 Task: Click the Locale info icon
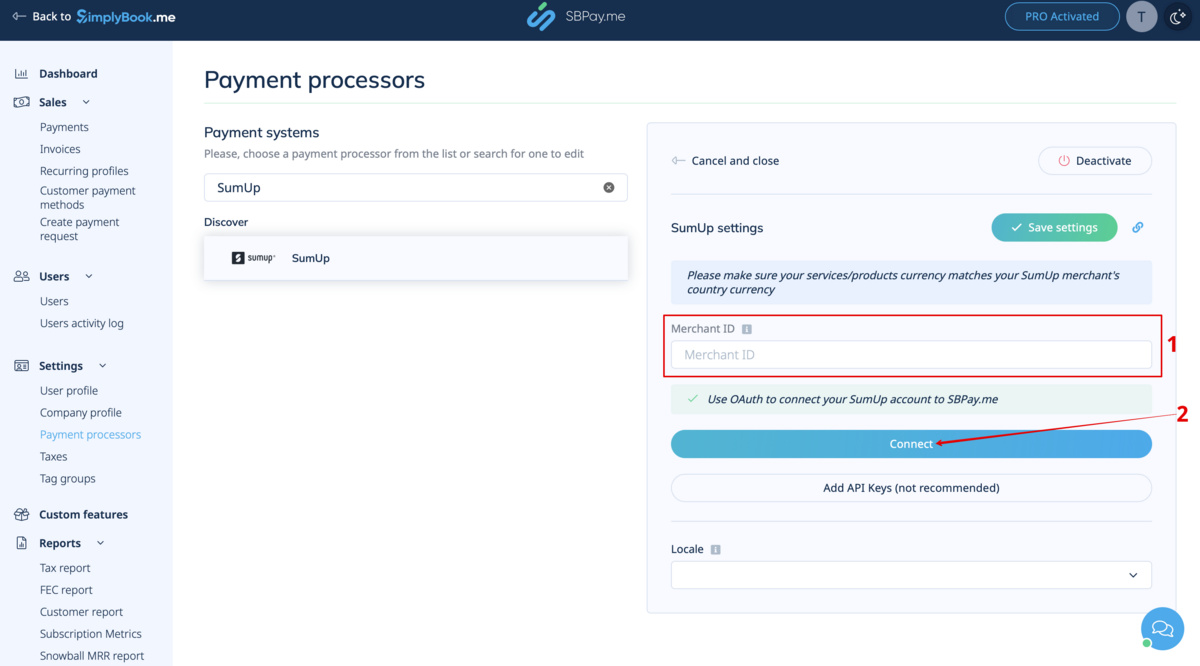click(715, 549)
